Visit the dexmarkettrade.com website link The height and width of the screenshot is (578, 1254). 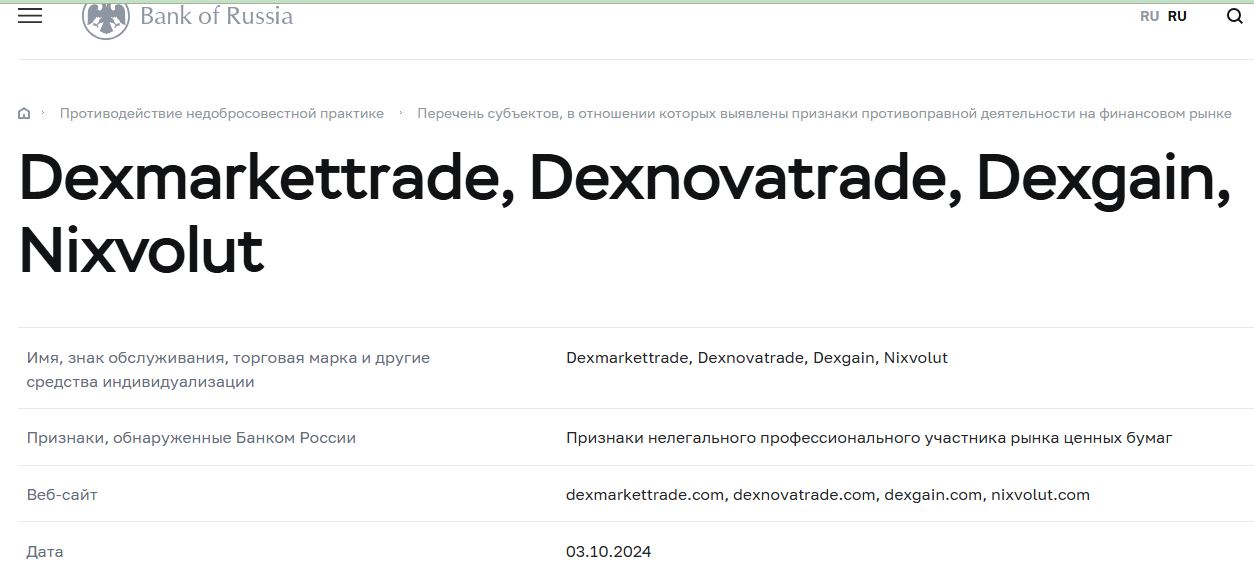pyautogui.click(x=644, y=493)
